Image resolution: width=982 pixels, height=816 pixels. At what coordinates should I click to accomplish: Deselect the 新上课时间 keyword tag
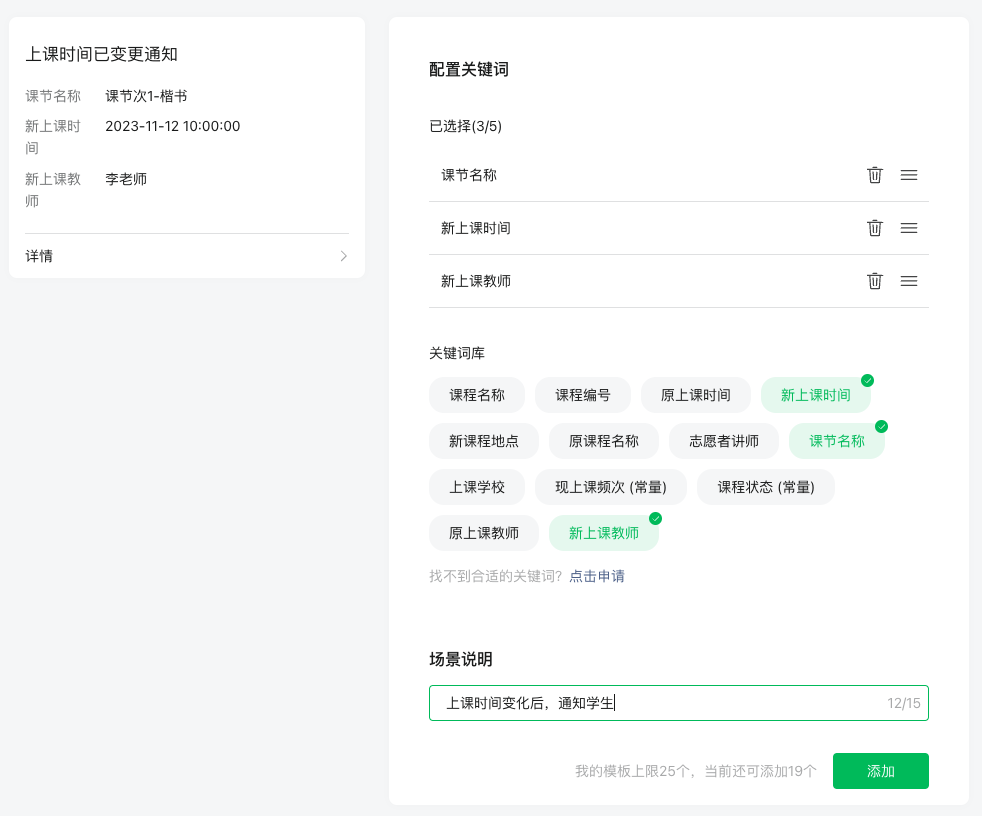[815, 395]
